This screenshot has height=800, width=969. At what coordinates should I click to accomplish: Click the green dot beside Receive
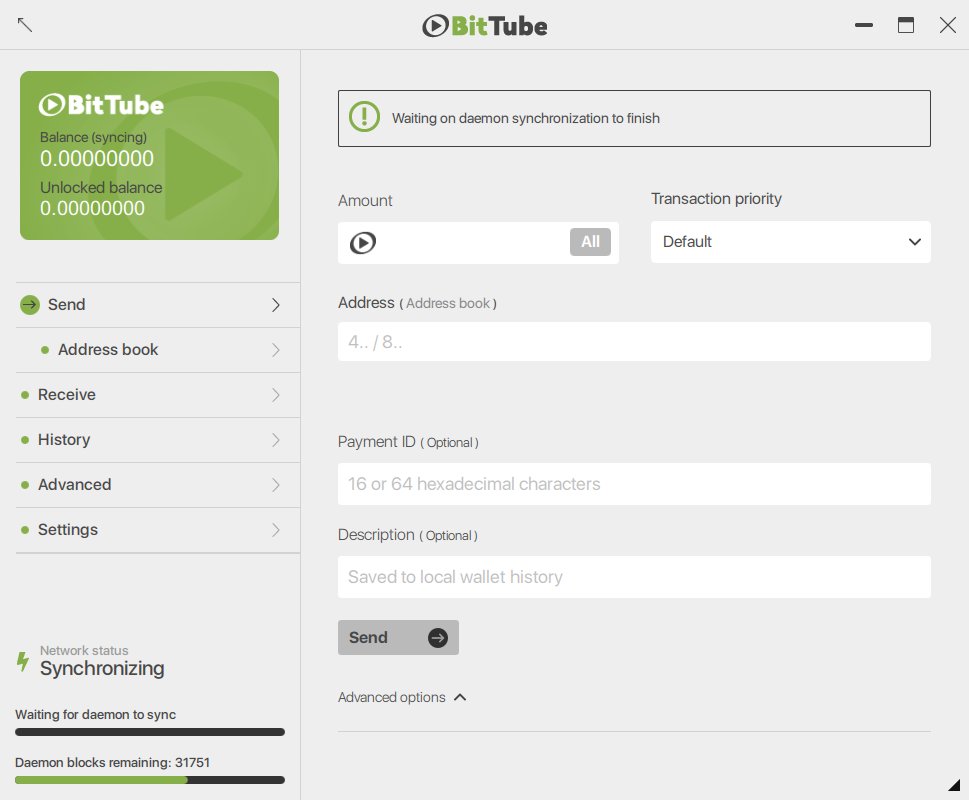(x=25, y=395)
